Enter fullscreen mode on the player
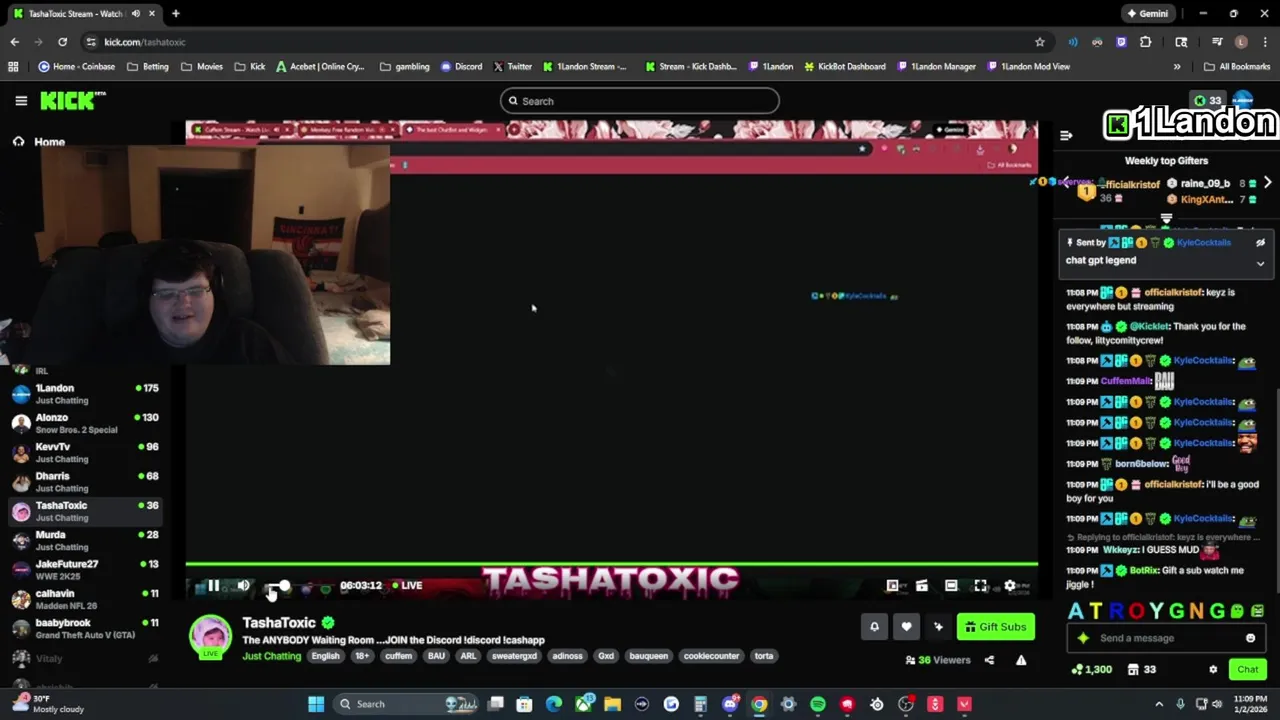The image size is (1280, 720). point(981,586)
